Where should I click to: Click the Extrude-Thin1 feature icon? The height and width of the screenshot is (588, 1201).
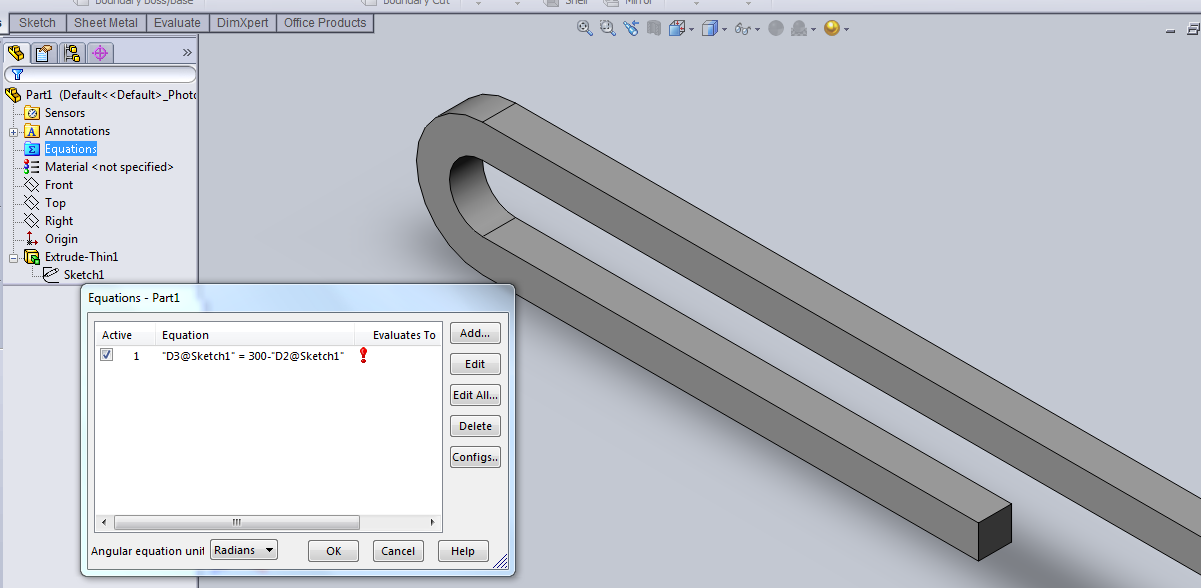click(x=32, y=257)
